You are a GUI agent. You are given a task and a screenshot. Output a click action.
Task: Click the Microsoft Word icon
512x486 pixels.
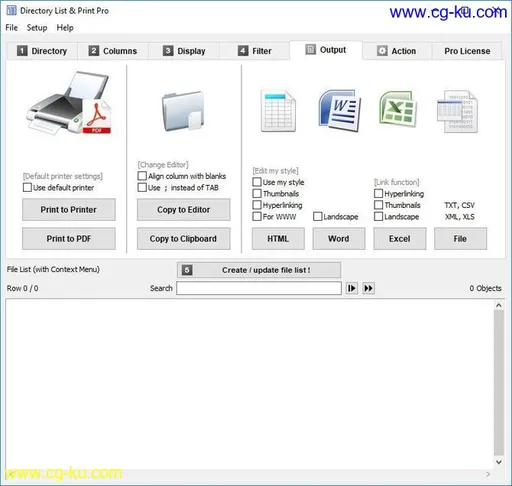coord(339,110)
